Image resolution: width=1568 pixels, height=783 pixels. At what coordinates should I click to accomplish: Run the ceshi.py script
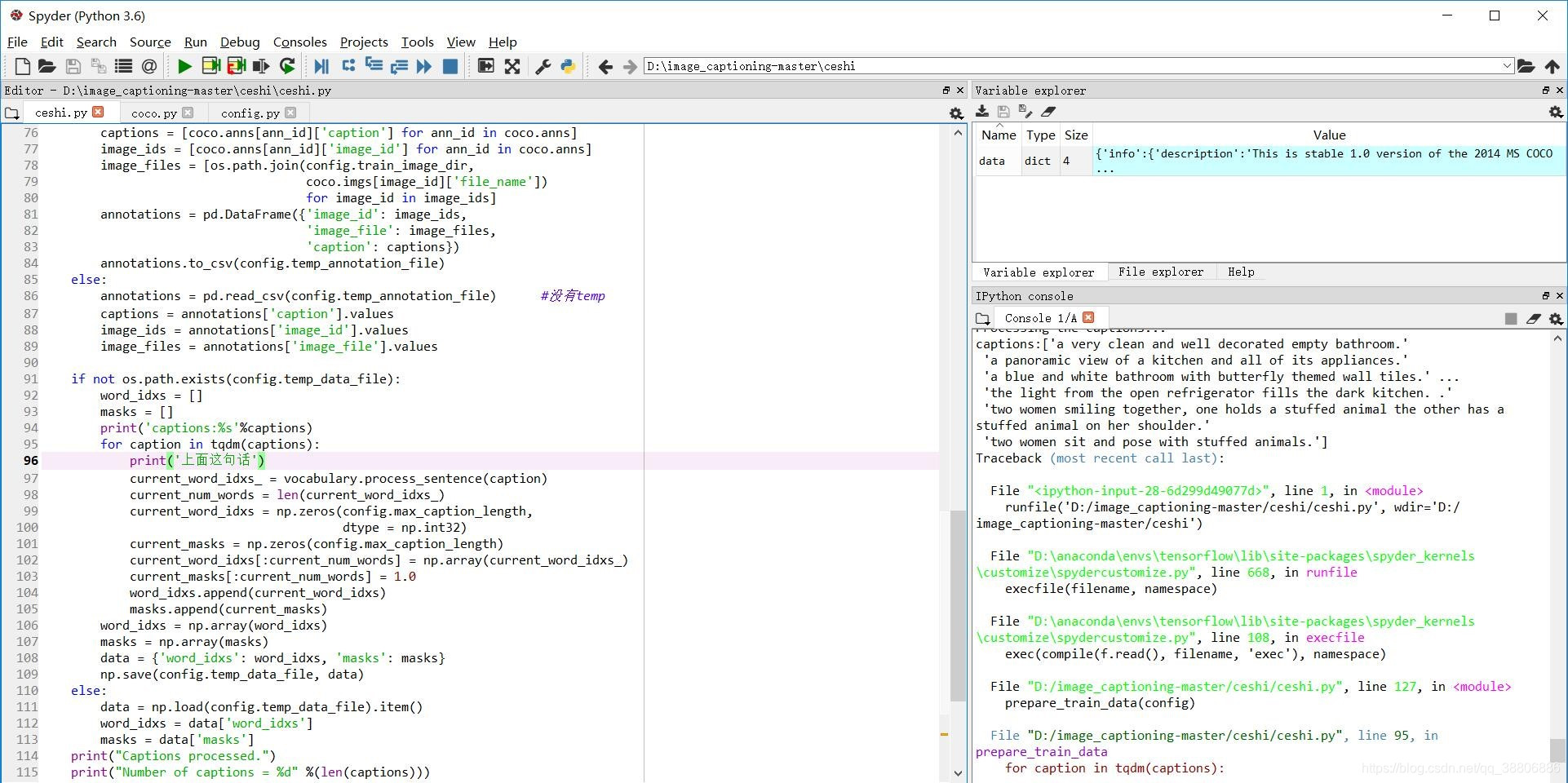point(184,66)
